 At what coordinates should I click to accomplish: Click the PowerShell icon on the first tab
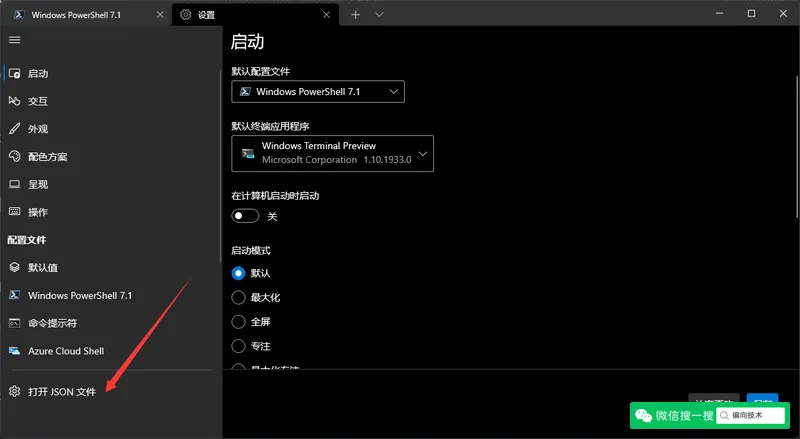[19, 15]
